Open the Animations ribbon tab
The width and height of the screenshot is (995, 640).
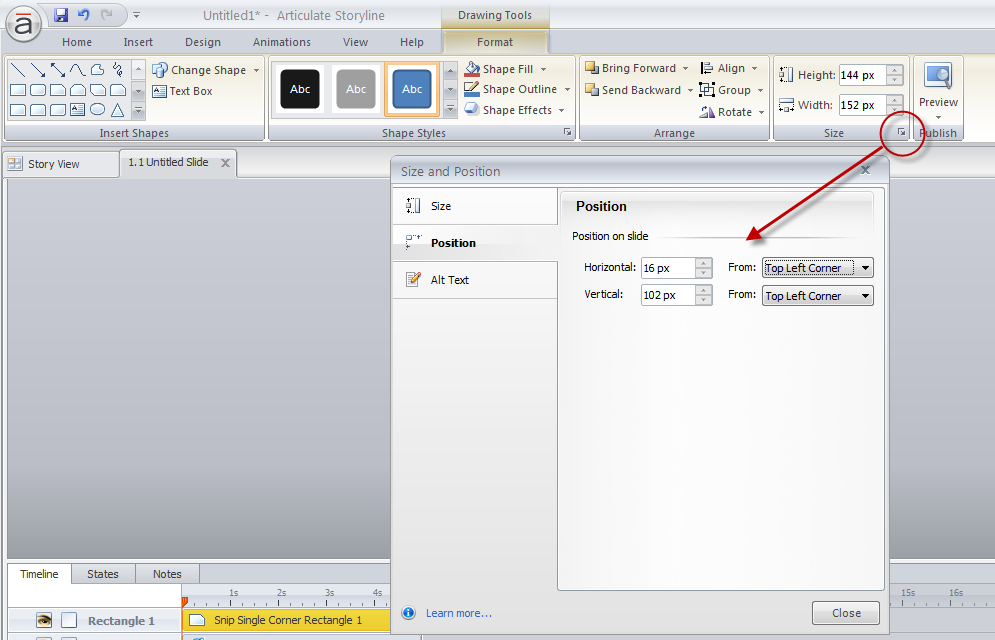(x=282, y=42)
